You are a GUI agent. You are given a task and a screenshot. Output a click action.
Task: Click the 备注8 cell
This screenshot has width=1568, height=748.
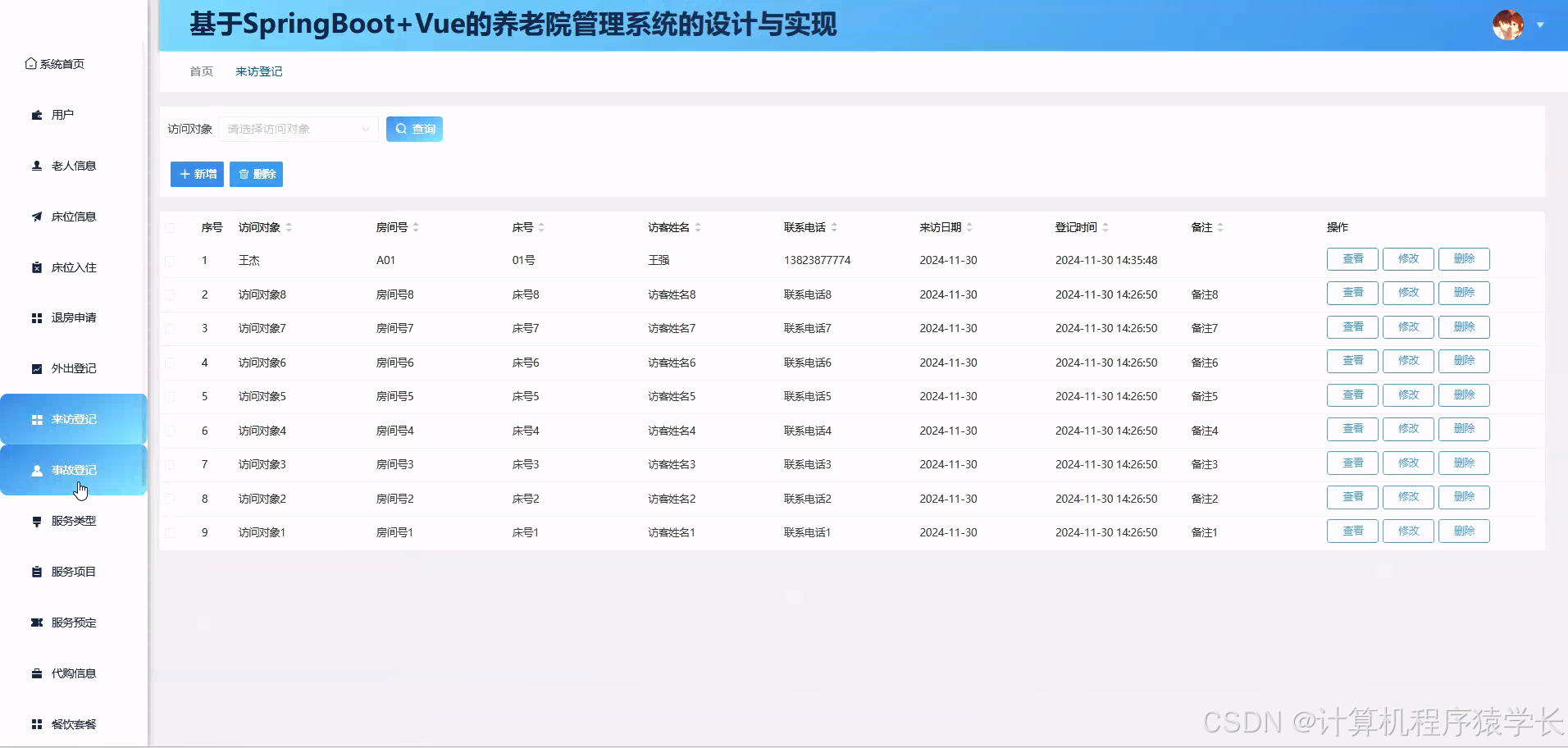[x=1204, y=294]
